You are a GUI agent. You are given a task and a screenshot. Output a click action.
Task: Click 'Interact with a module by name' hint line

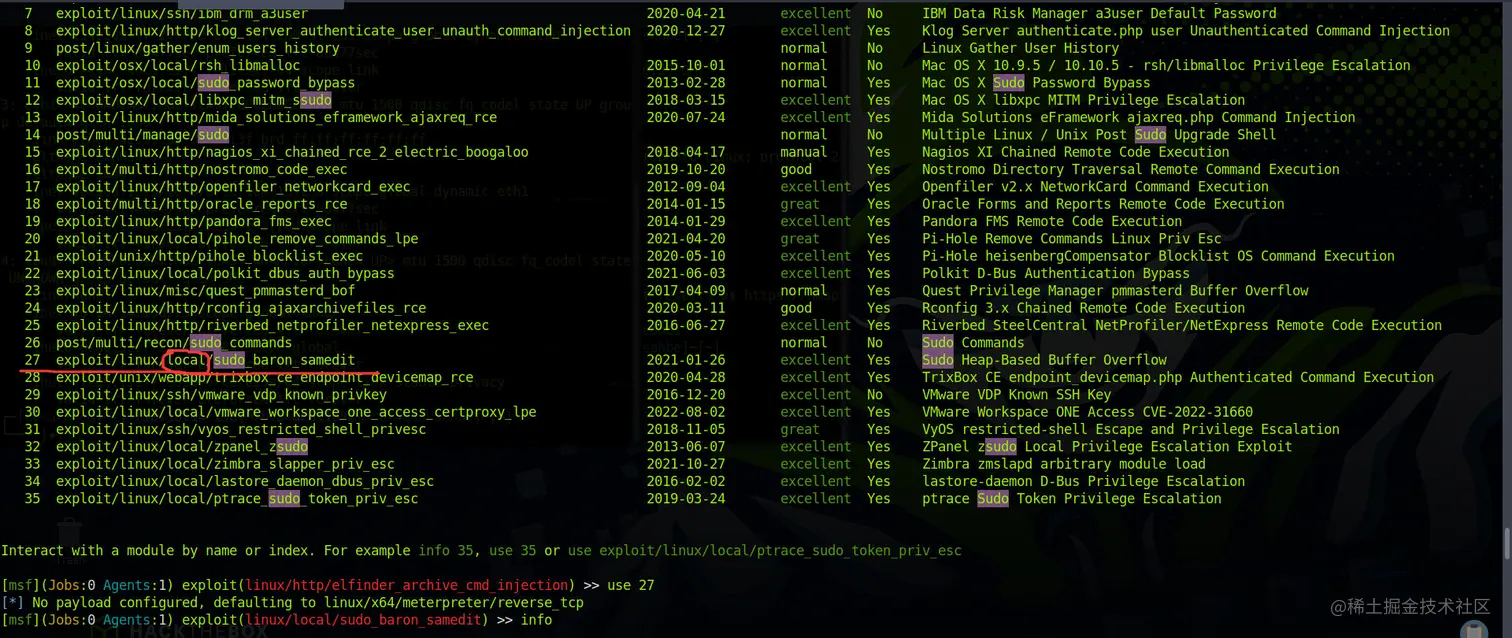[481, 550]
